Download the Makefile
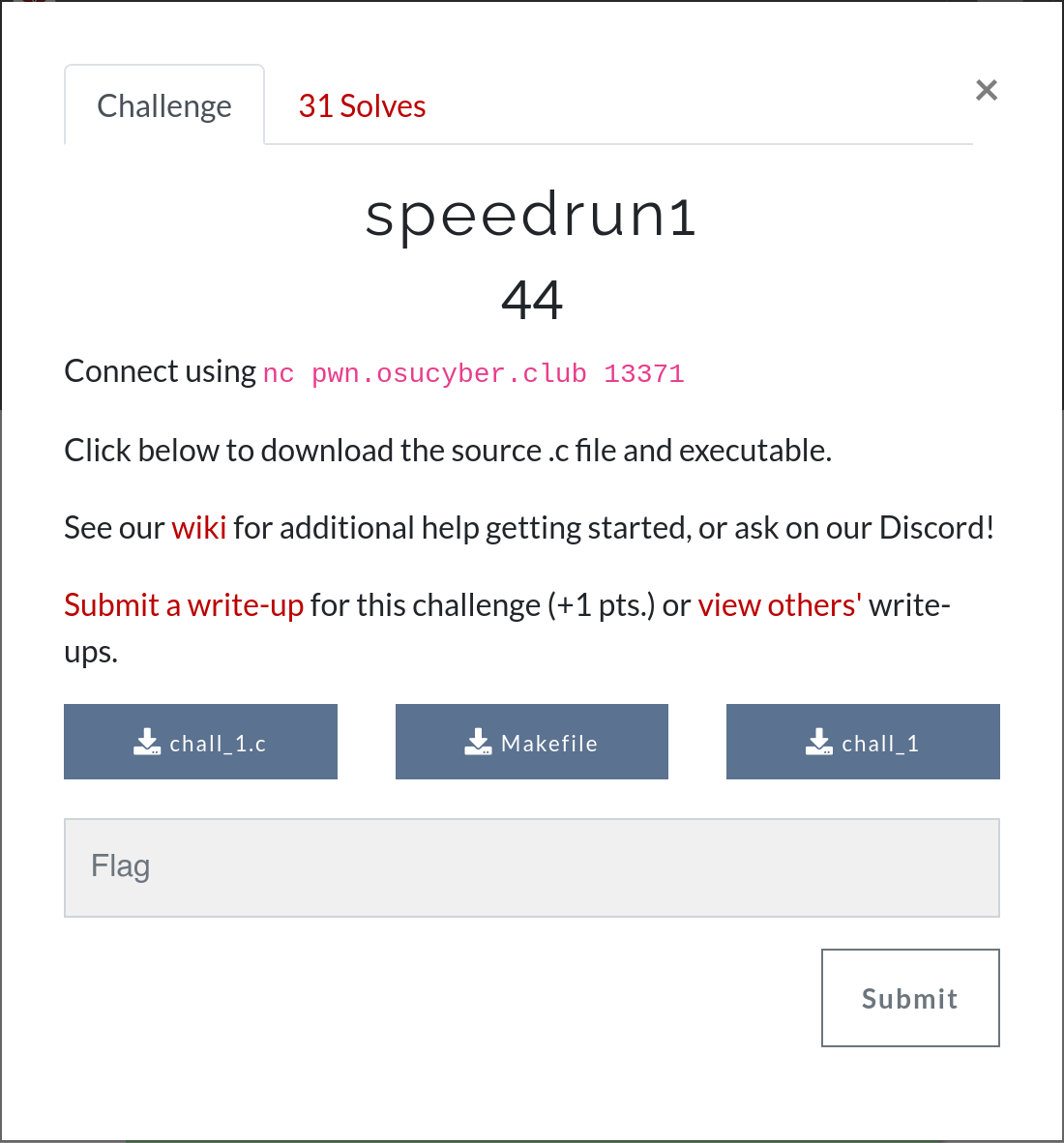 (532, 742)
